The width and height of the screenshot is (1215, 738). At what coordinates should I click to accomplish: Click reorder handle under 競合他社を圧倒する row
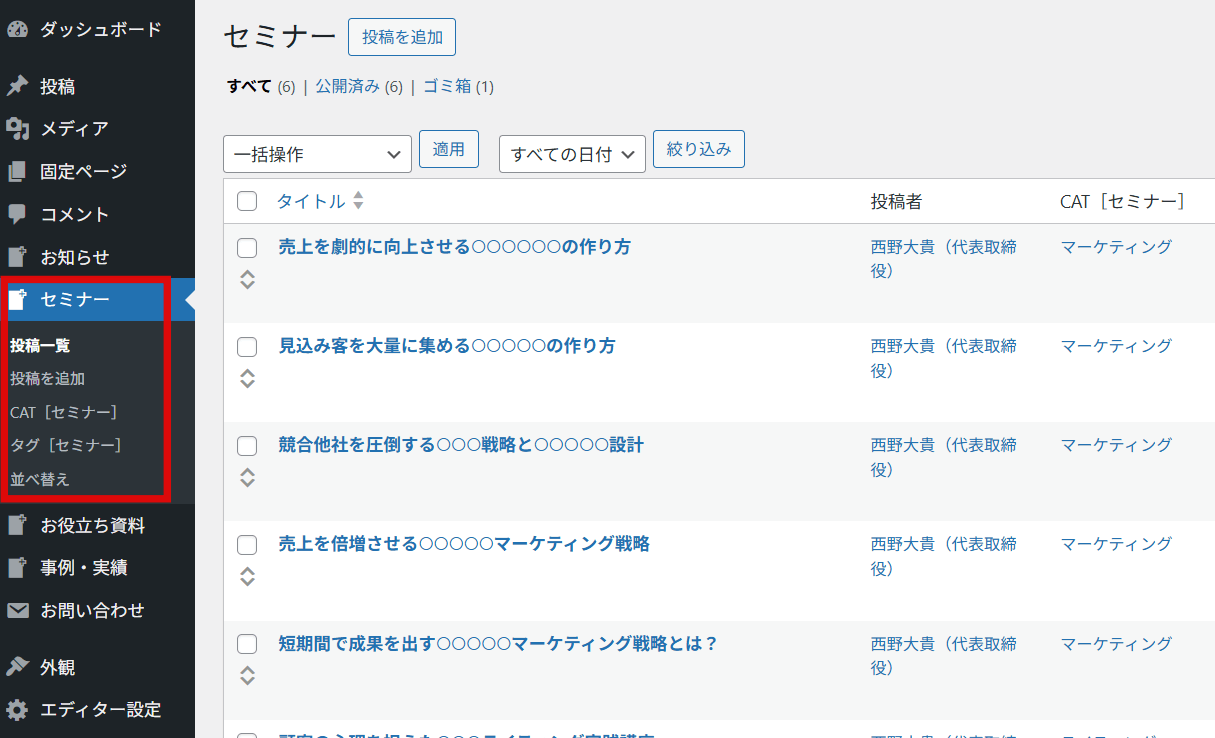coord(247,477)
